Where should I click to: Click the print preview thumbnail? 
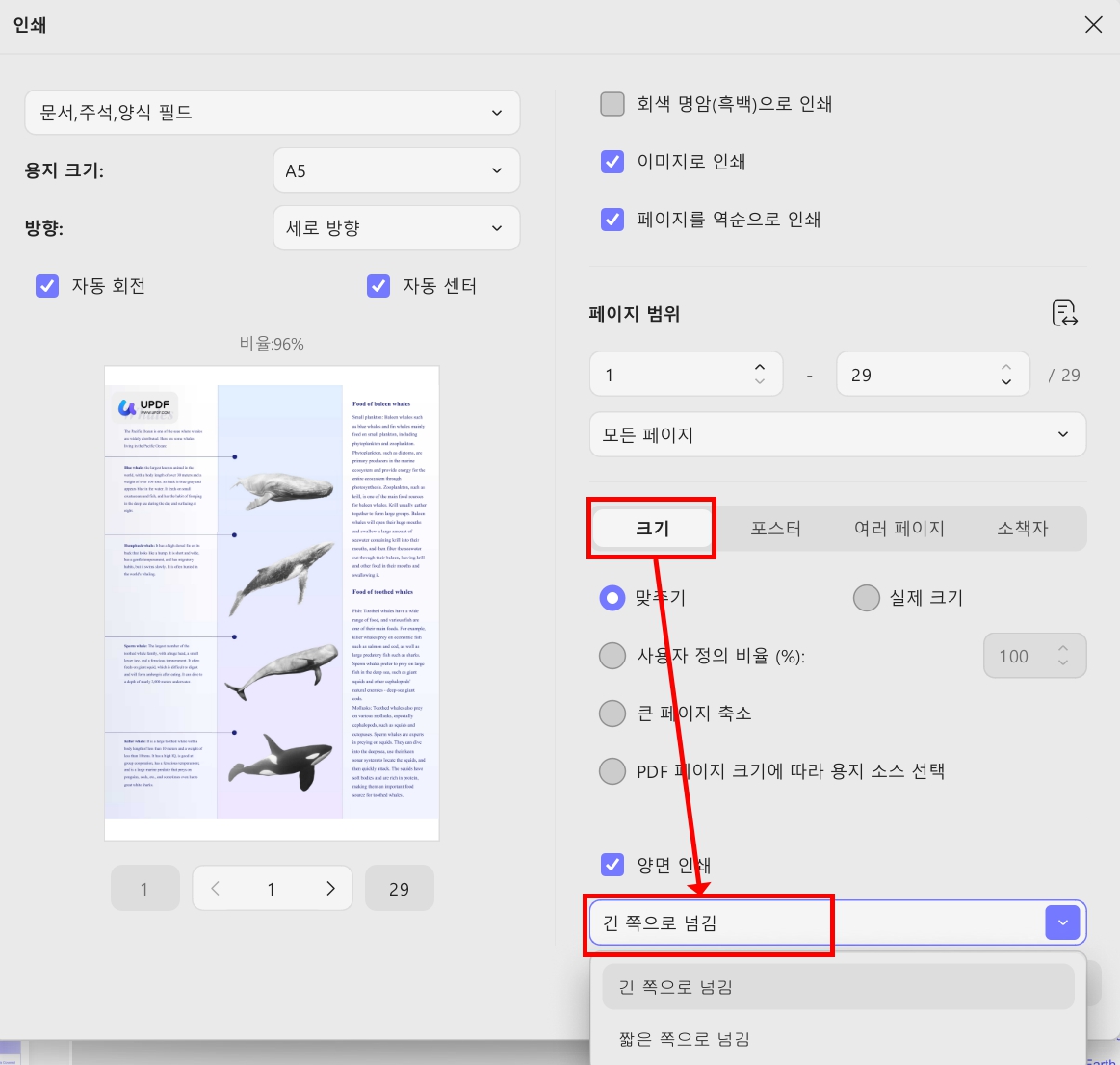pos(272,603)
